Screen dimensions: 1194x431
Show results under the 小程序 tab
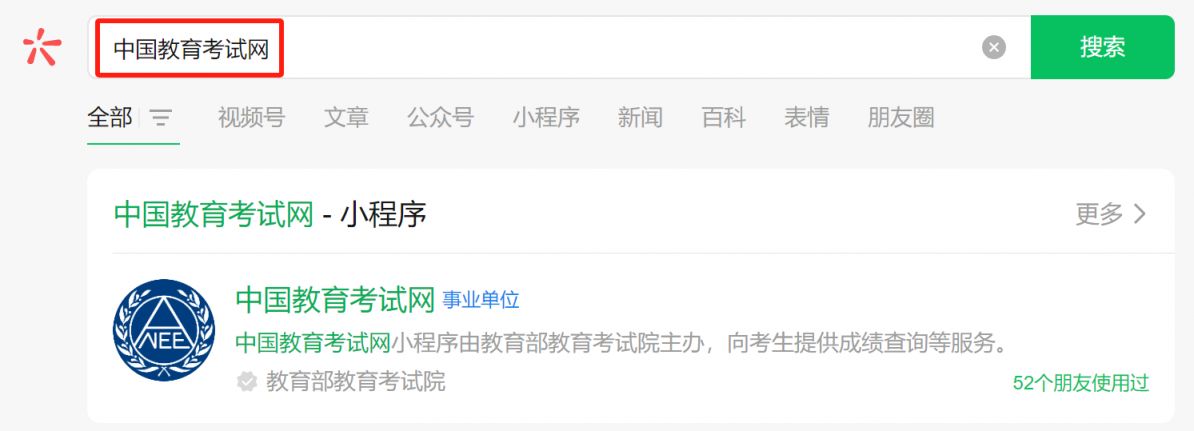(546, 117)
